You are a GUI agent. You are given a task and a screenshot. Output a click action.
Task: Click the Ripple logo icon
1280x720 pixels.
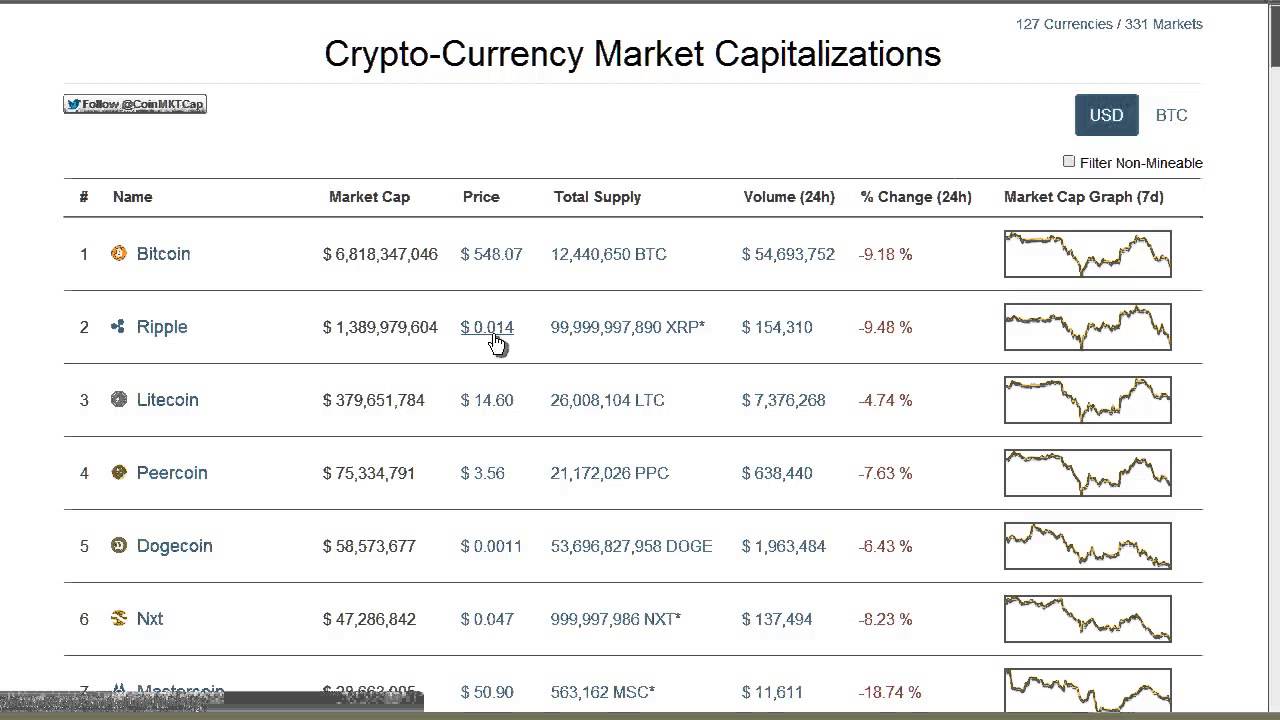(118, 326)
